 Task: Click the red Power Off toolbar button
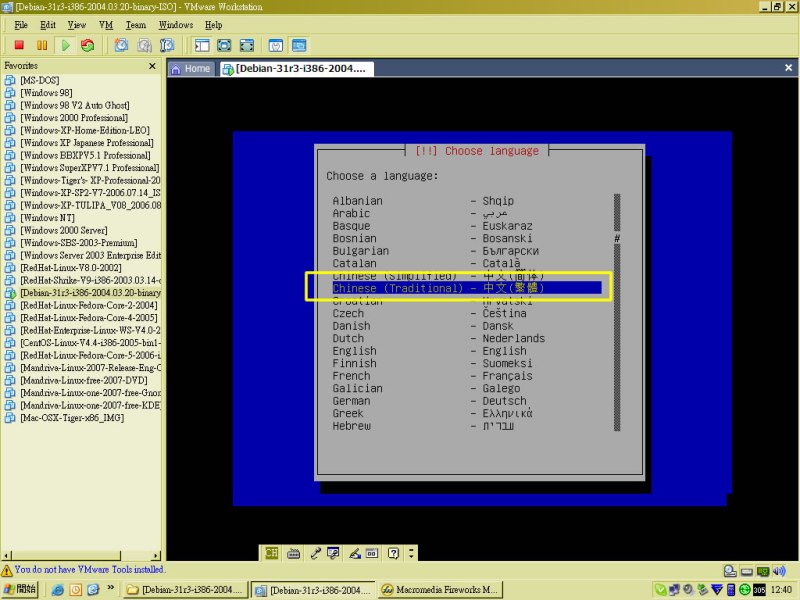point(19,45)
